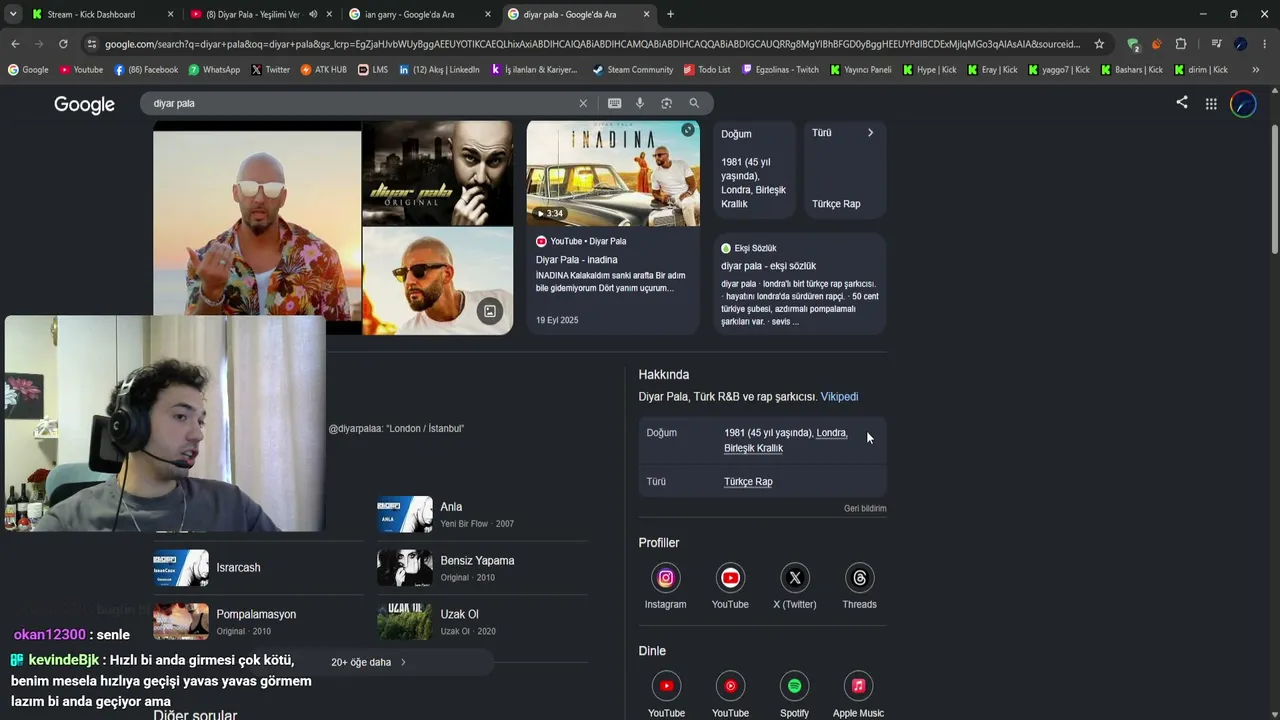The width and height of the screenshot is (1280, 720).
Task: View site information icon in address bar
Action: tap(92, 44)
